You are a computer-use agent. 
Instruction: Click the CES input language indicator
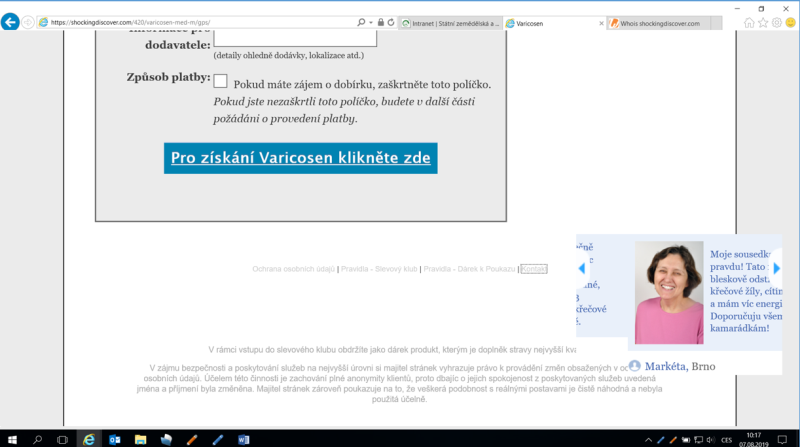coord(727,440)
